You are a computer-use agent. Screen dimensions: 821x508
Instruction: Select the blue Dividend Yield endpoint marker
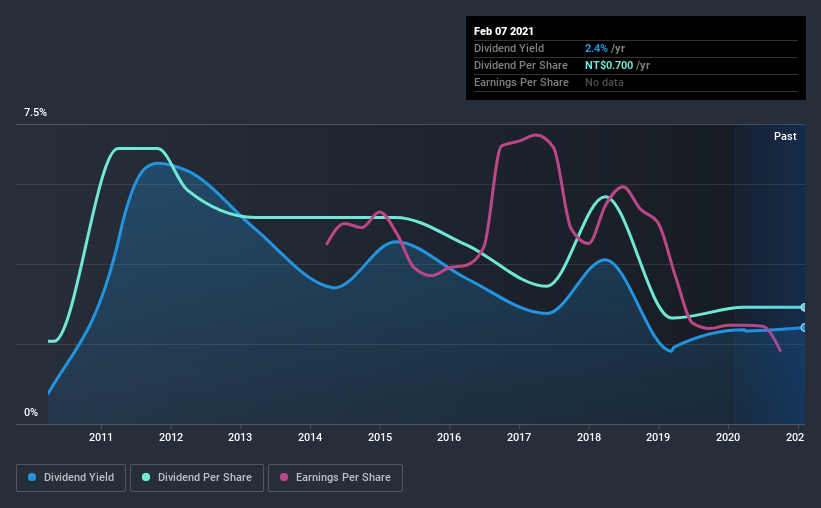(803, 327)
